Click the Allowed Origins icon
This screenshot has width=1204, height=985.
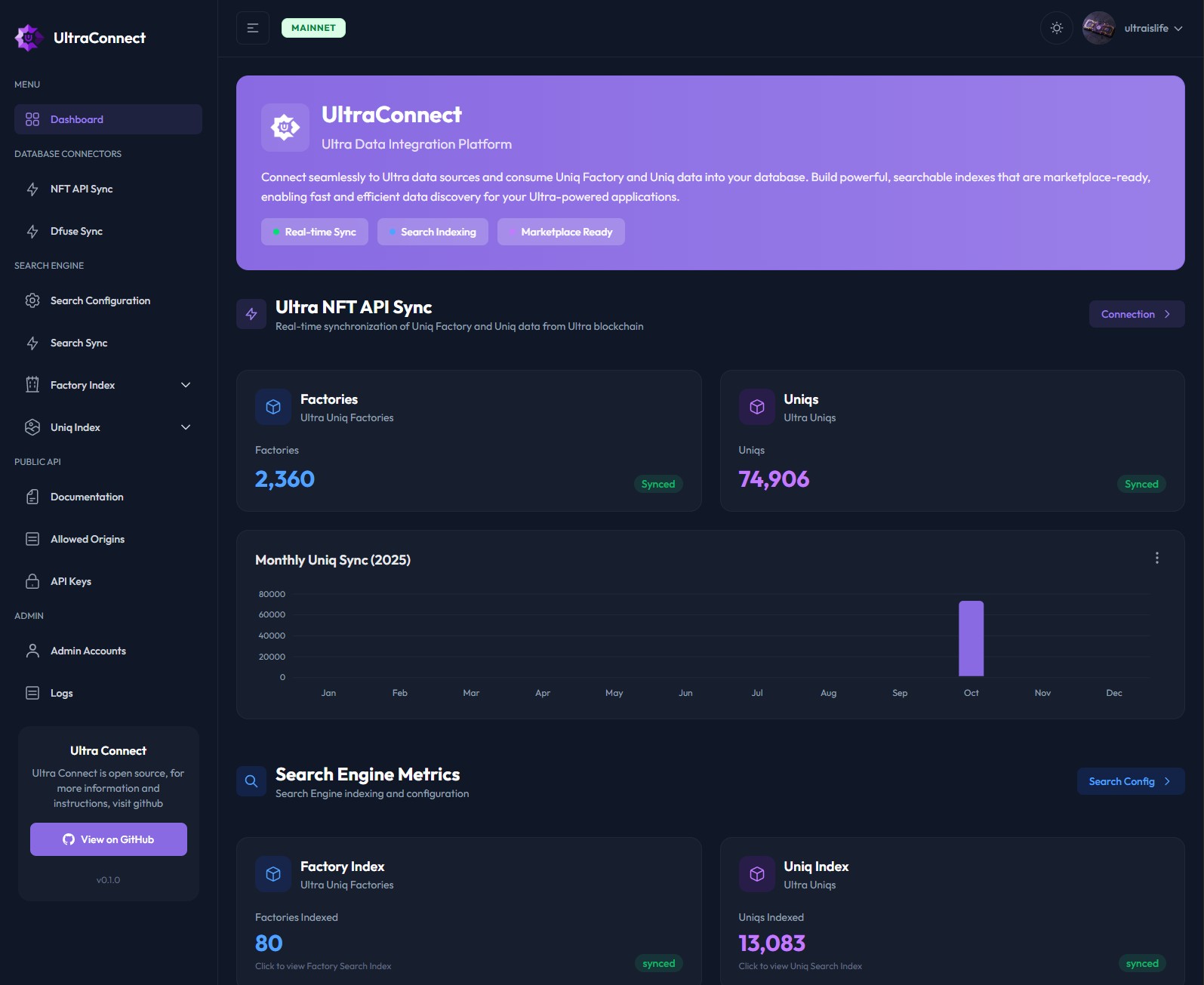point(32,539)
